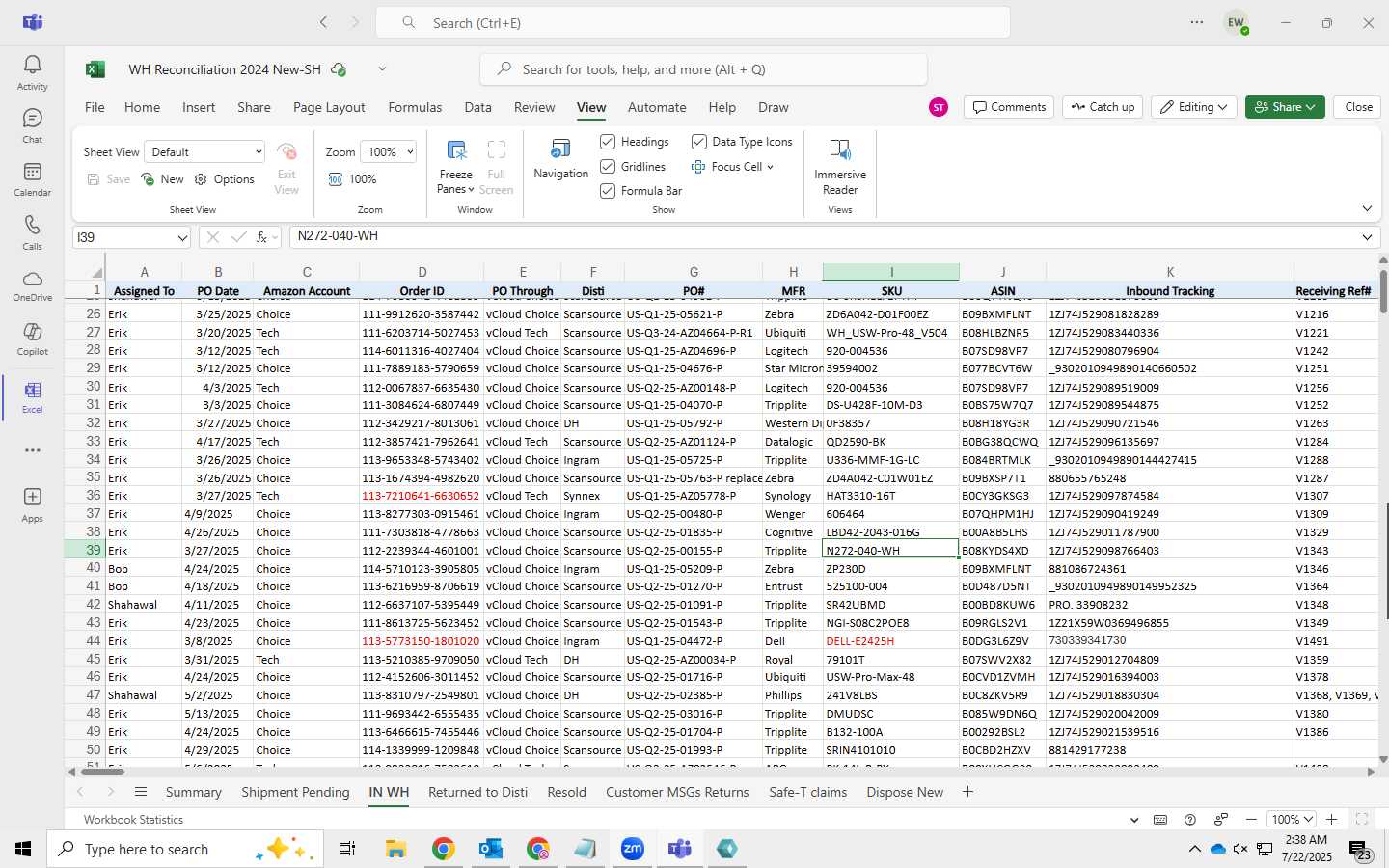1389x868 pixels.
Task: Switch to the Summary sheet tab
Action: pyautogui.click(x=193, y=792)
